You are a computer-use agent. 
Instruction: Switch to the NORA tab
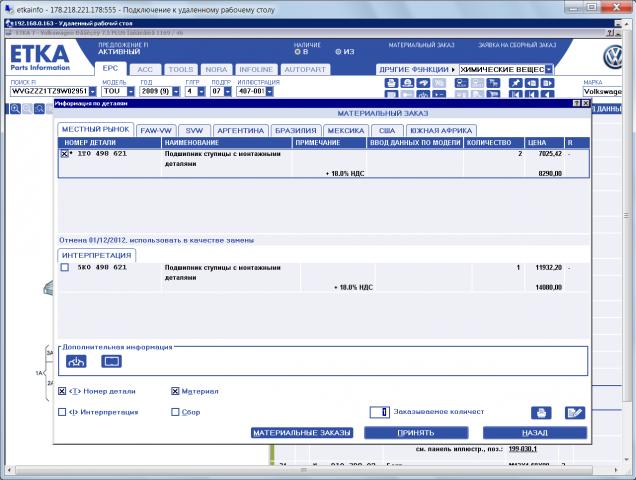216,70
